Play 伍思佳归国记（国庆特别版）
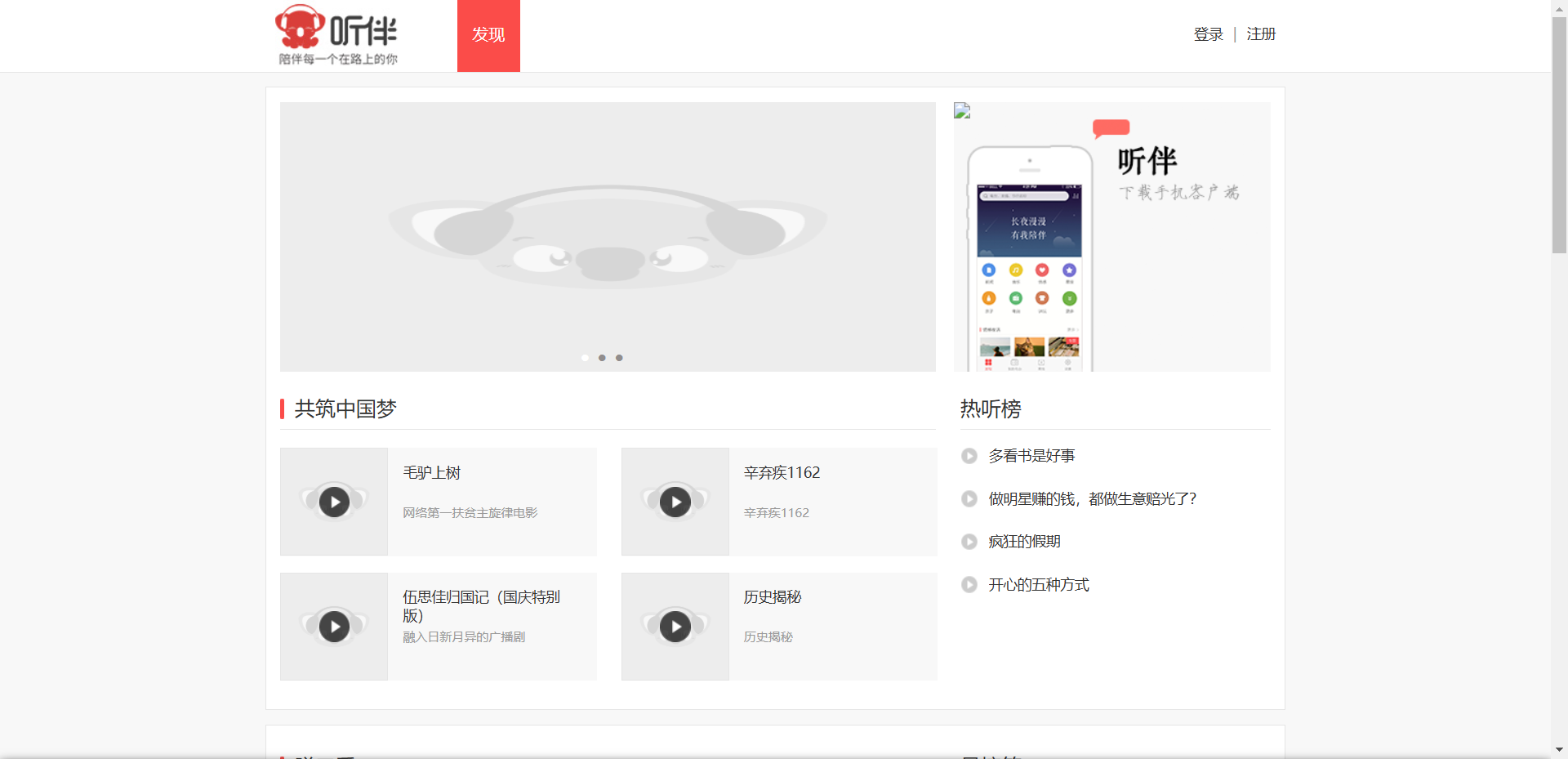Screen dimensions: 1568x759 [333, 626]
